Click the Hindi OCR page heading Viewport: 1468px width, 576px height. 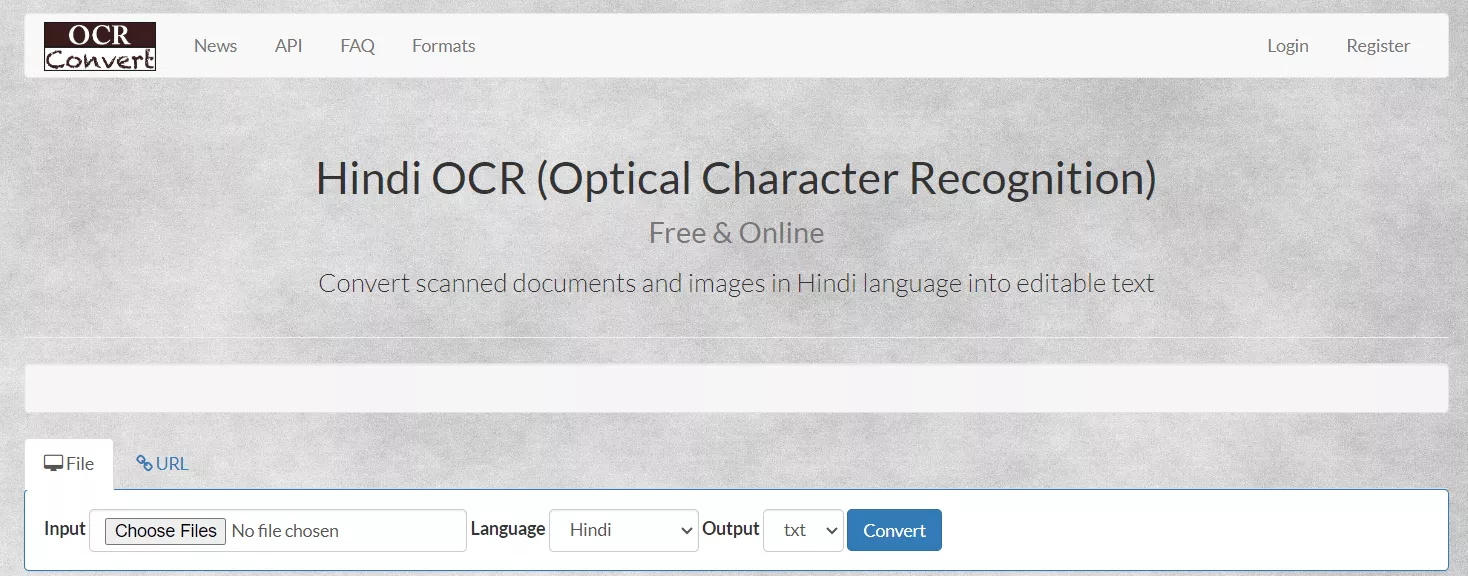click(737, 179)
